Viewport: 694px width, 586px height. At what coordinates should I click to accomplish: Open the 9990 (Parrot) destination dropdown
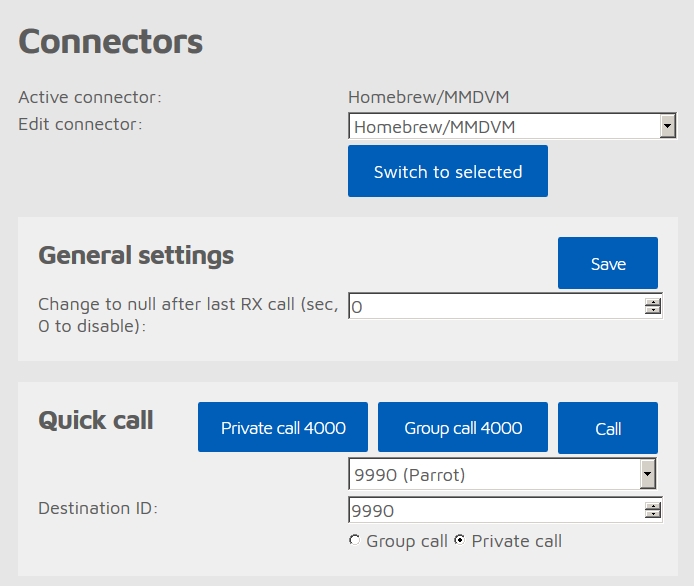(502, 474)
